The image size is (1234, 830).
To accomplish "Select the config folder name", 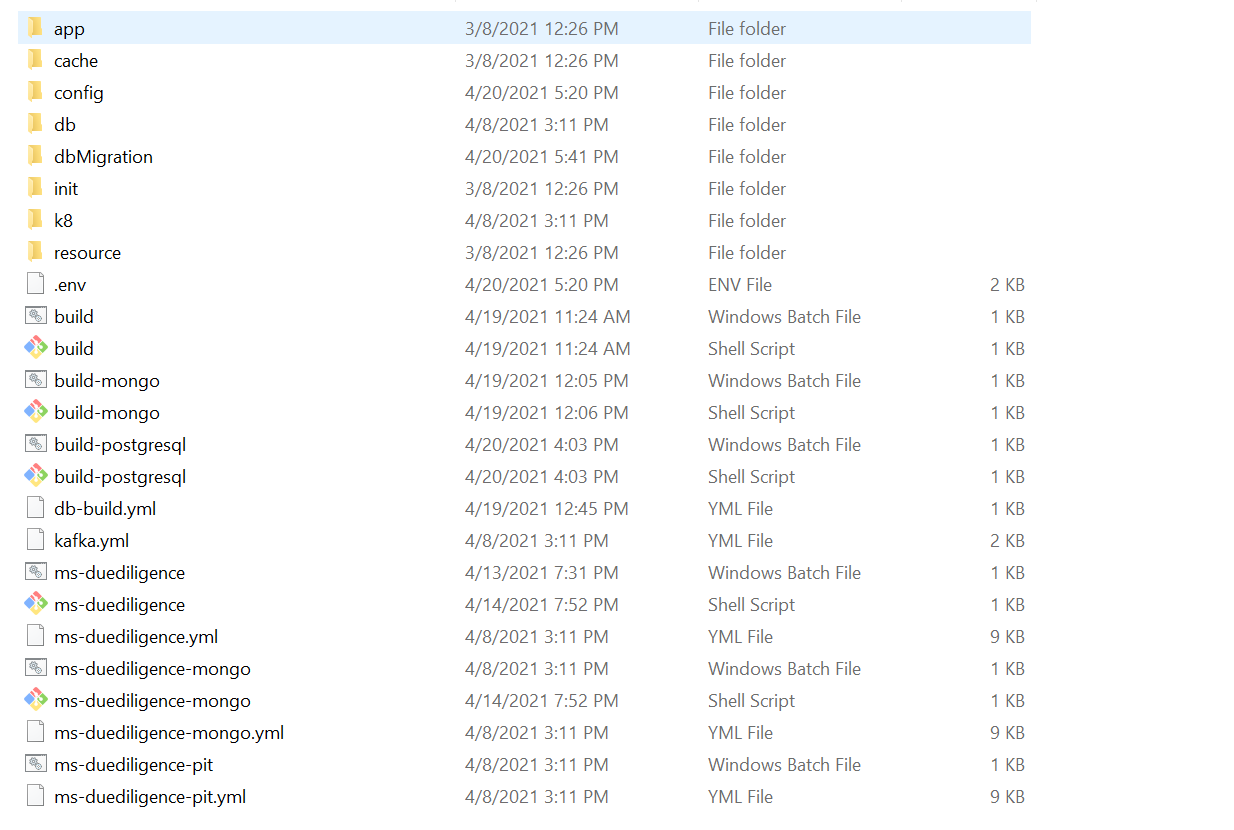I will click(79, 93).
